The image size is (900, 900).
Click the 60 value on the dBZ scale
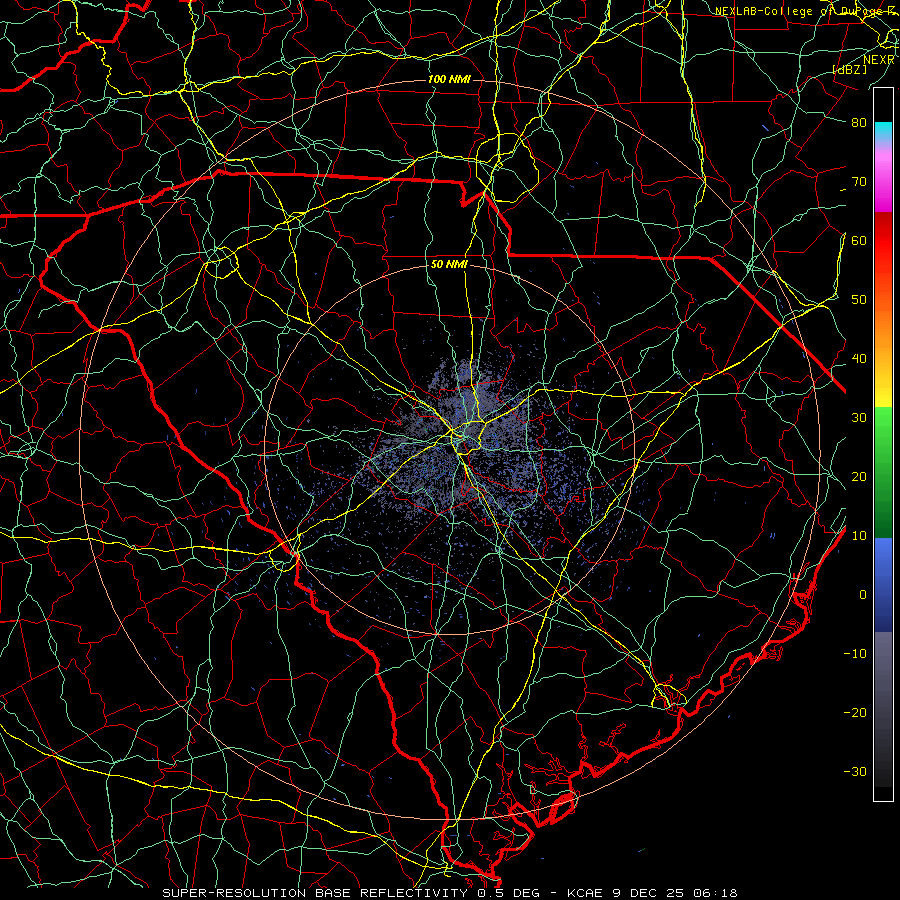tap(859, 240)
